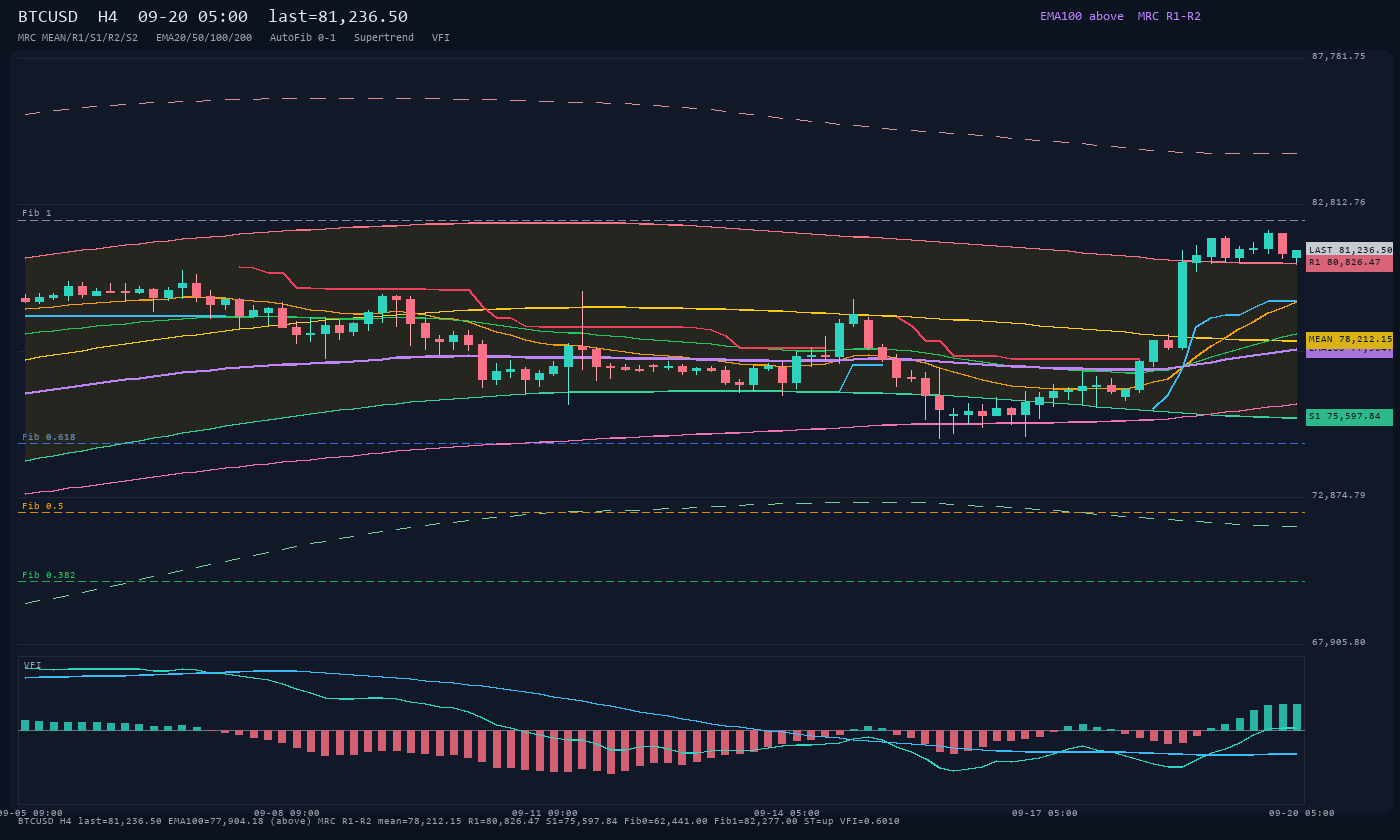Select the EMA20/50/100/200 legend entry

tap(204, 38)
